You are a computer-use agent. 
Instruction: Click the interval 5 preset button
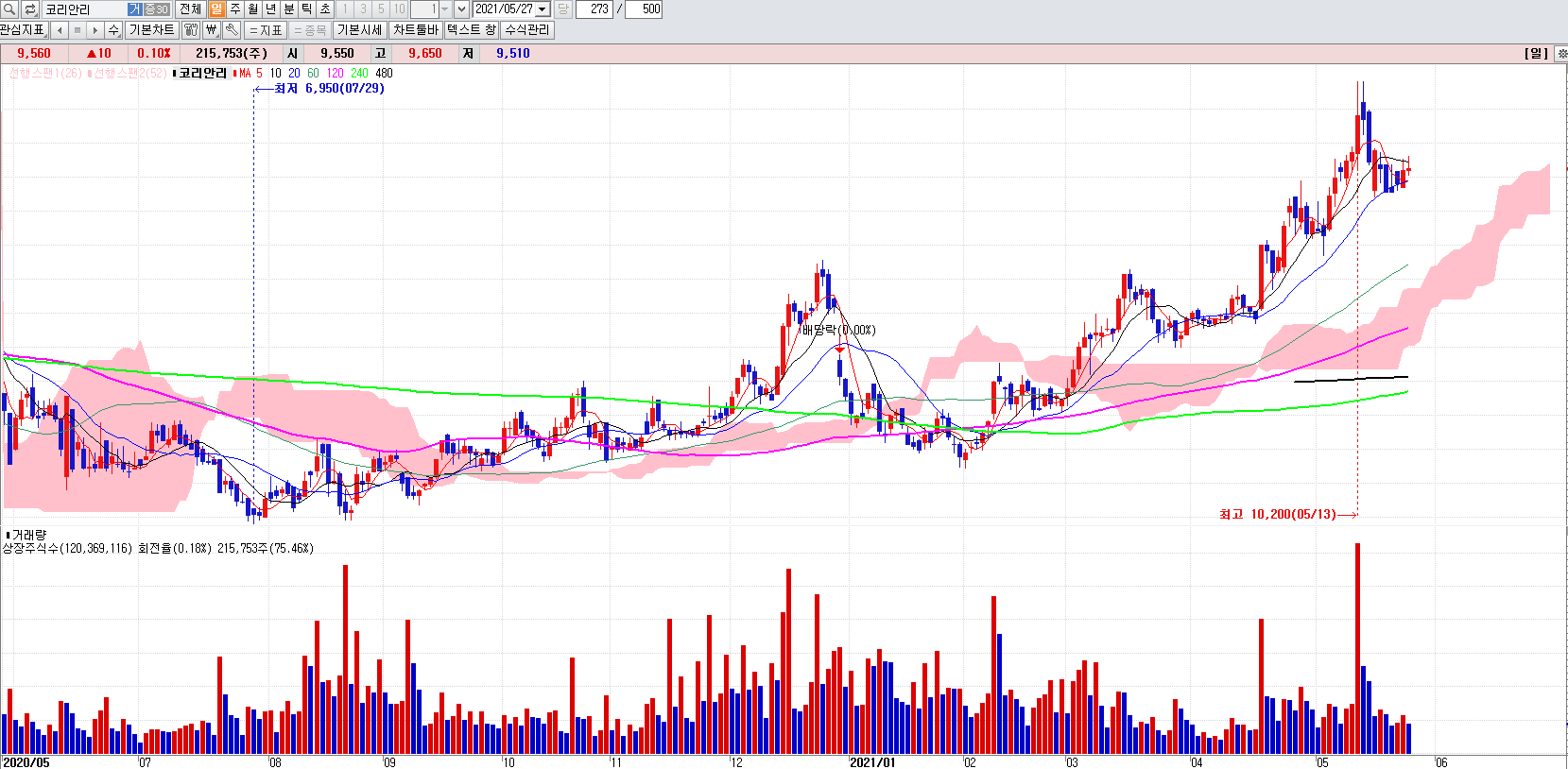[381, 9]
